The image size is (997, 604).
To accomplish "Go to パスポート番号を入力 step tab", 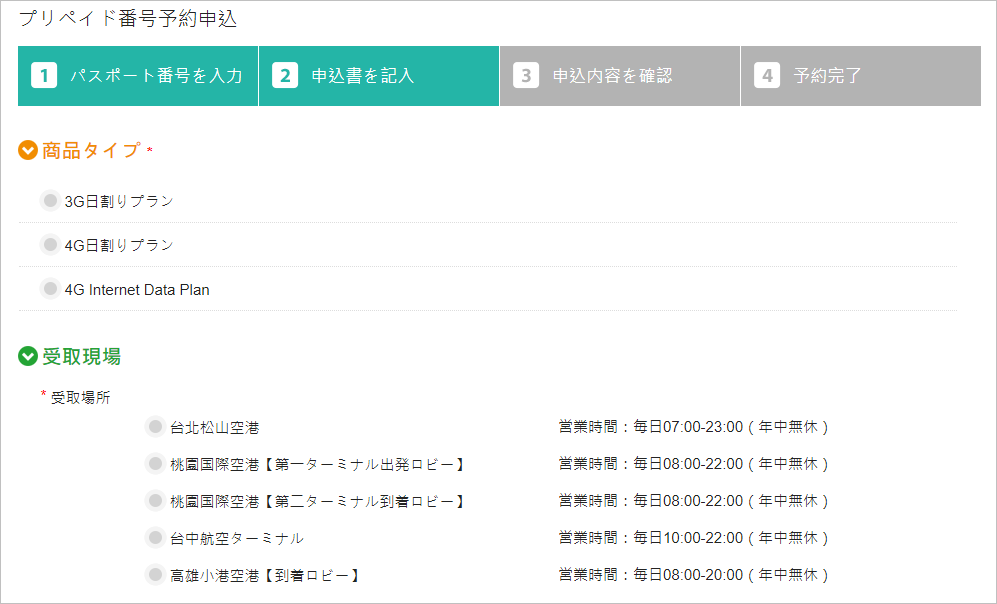I will point(156,76).
